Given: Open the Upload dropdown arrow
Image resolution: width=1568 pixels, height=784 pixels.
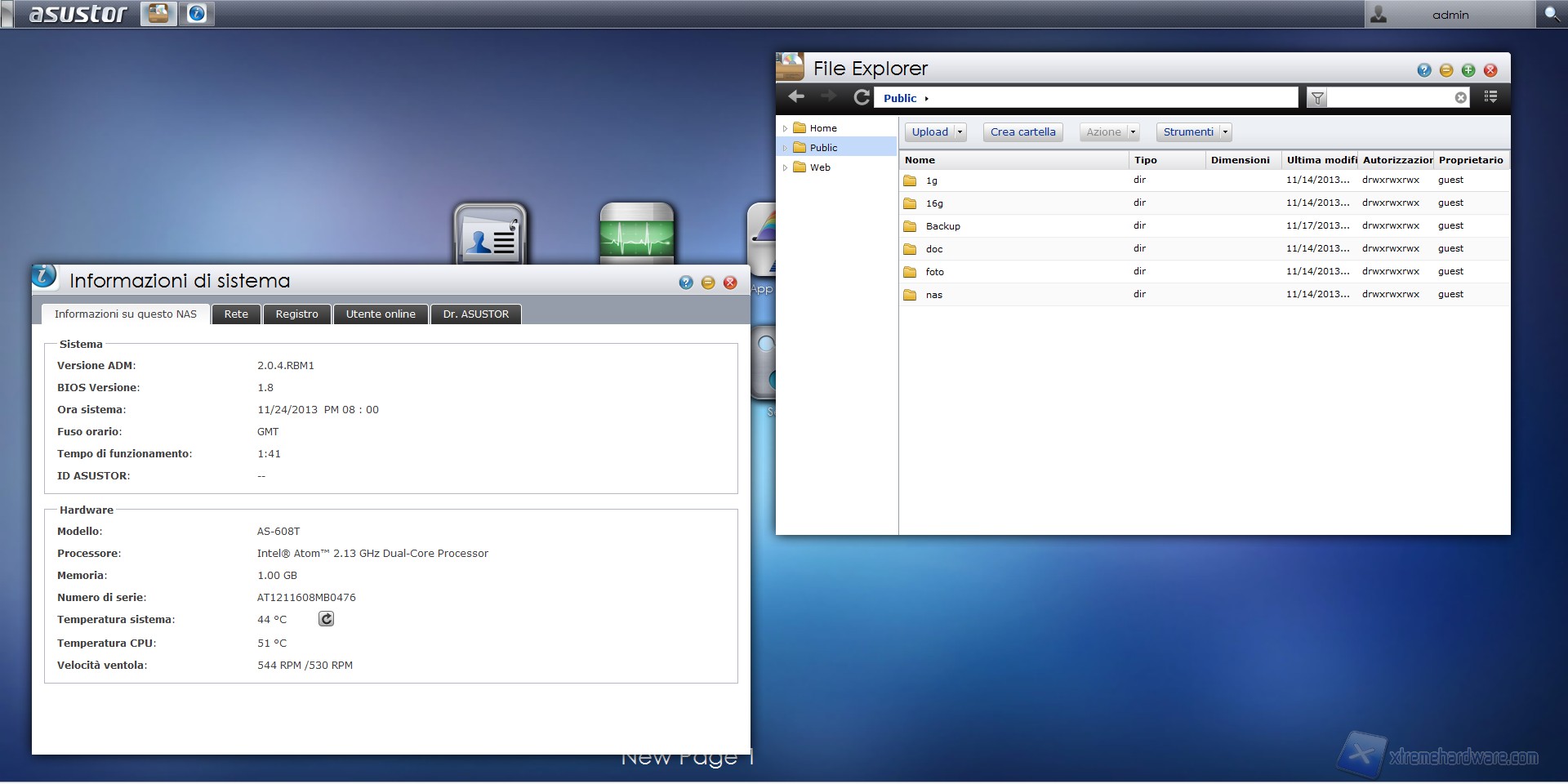Looking at the screenshot, I should (960, 132).
